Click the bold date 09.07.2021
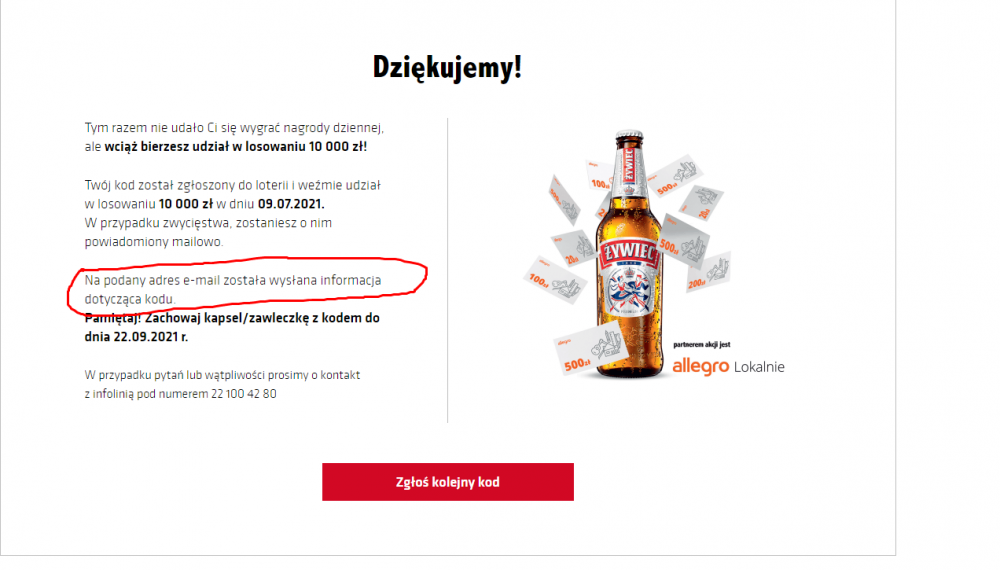This screenshot has width=1000, height=570. click(x=291, y=204)
